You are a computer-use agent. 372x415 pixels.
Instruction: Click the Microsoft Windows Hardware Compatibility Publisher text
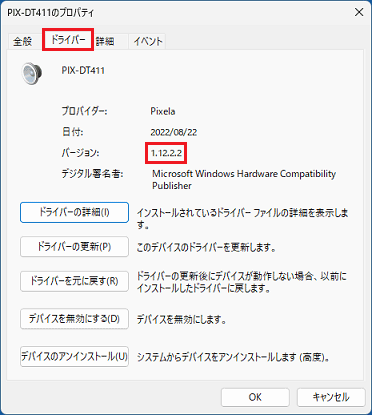point(244,180)
